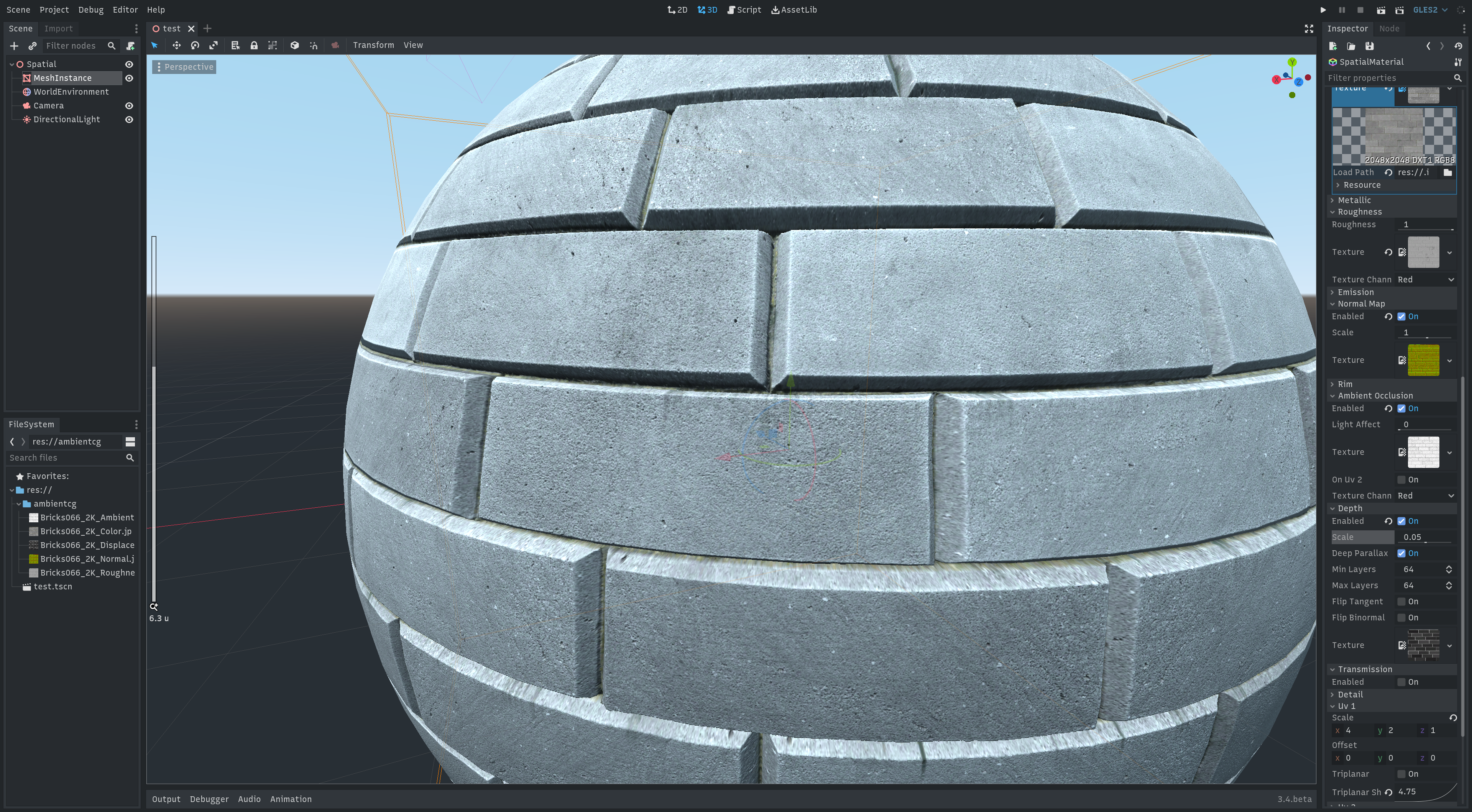Select the Scale mode tool
The image size is (1472, 812).
pyautogui.click(x=213, y=45)
